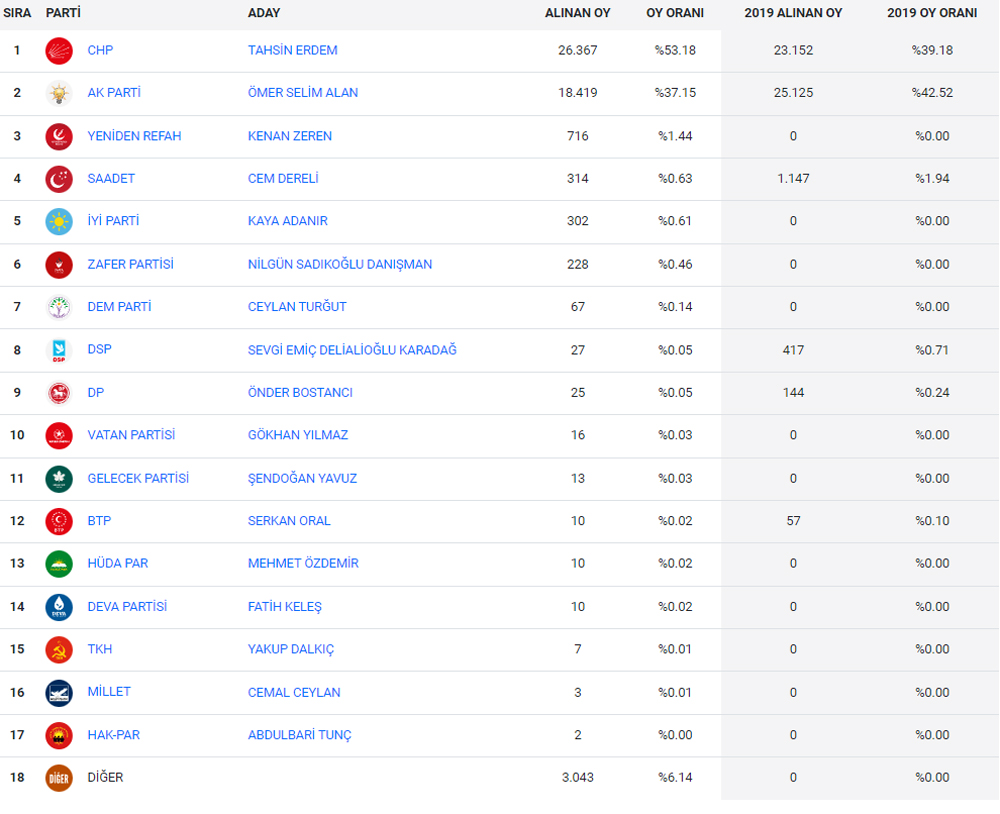Click the HÜDA PAR green logo

pyautogui.click(x=59, y=565)
